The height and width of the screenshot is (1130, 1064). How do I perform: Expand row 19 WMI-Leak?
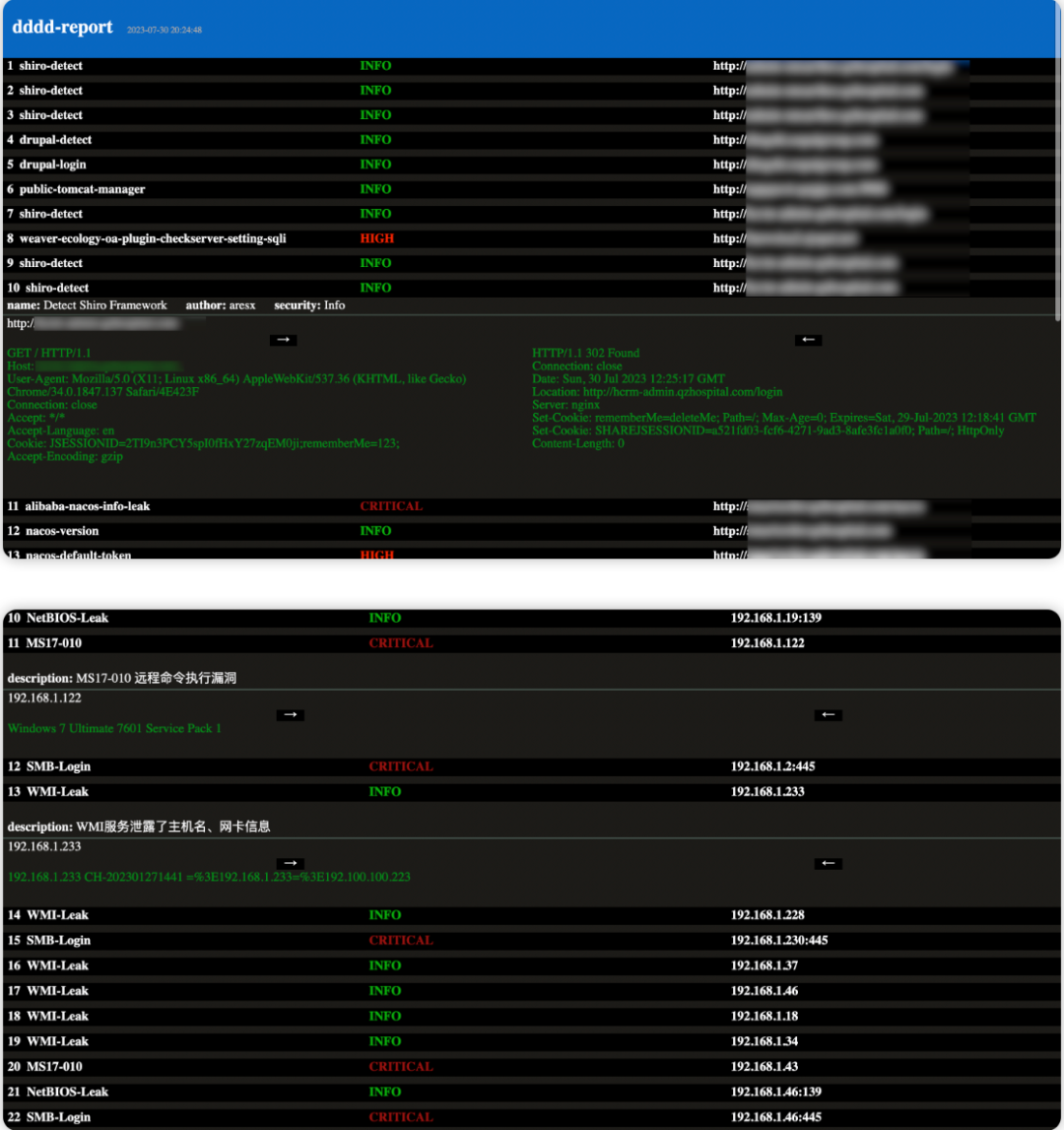tap(532, 1041)
